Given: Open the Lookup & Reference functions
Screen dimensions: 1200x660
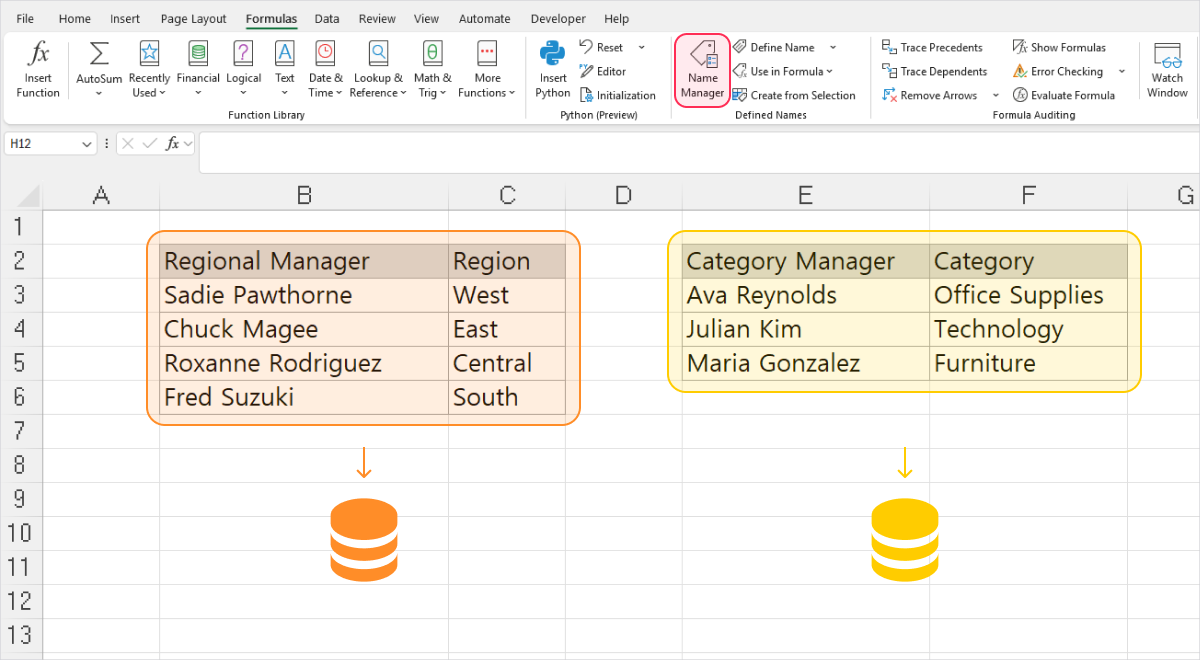Looking at the screenshot, I should pos(378,55).
